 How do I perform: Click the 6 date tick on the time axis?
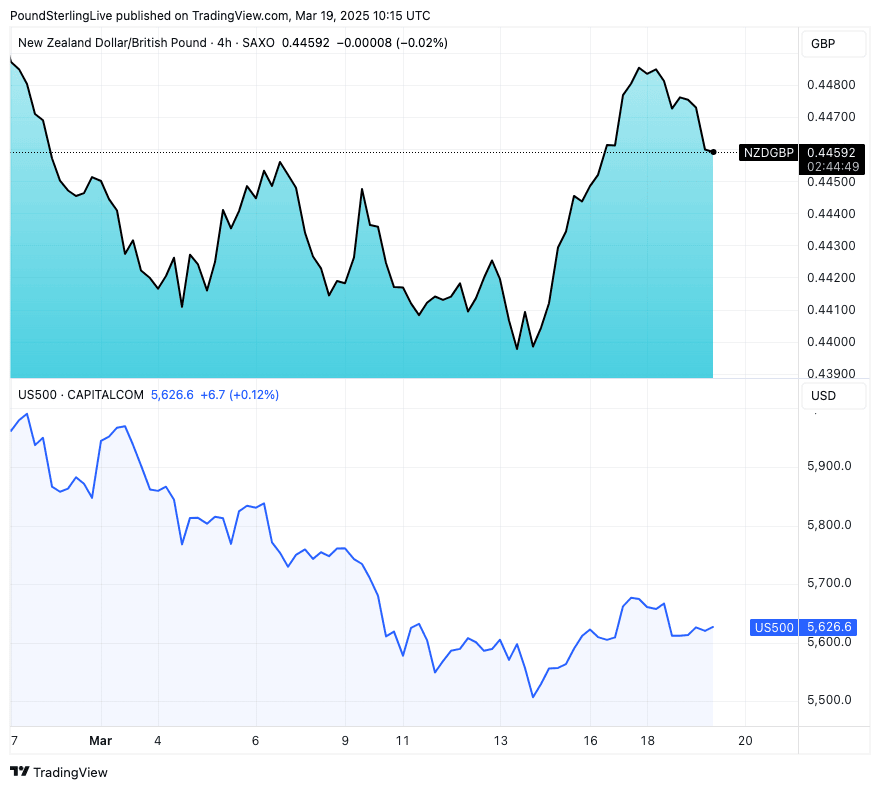255,740
